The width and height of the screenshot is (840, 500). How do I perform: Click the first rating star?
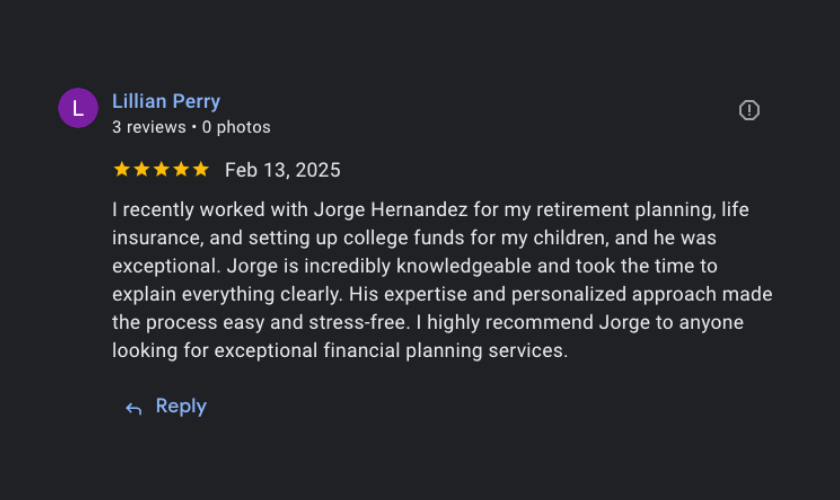pos(122,169)
